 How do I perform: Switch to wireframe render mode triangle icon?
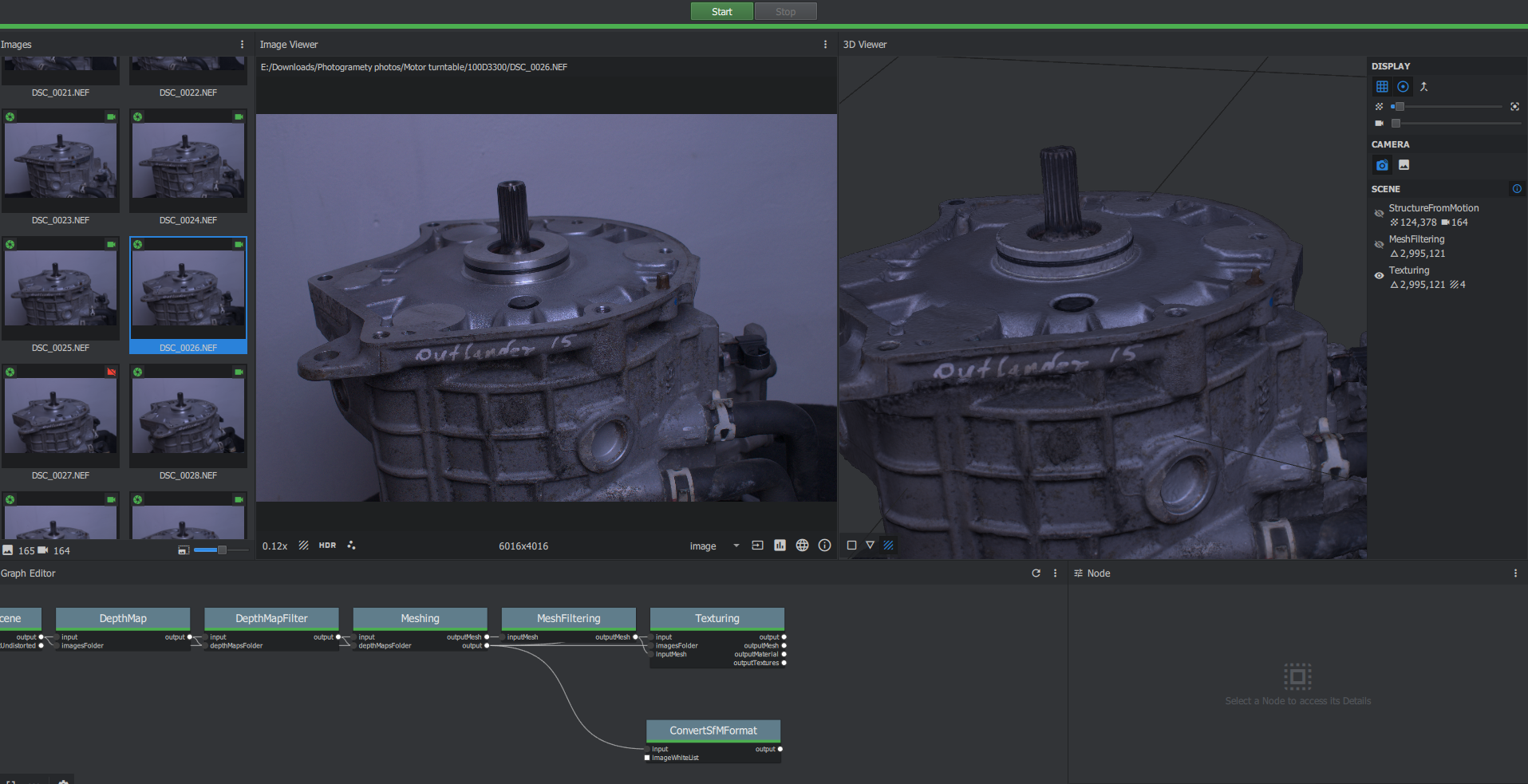(870, 546)
